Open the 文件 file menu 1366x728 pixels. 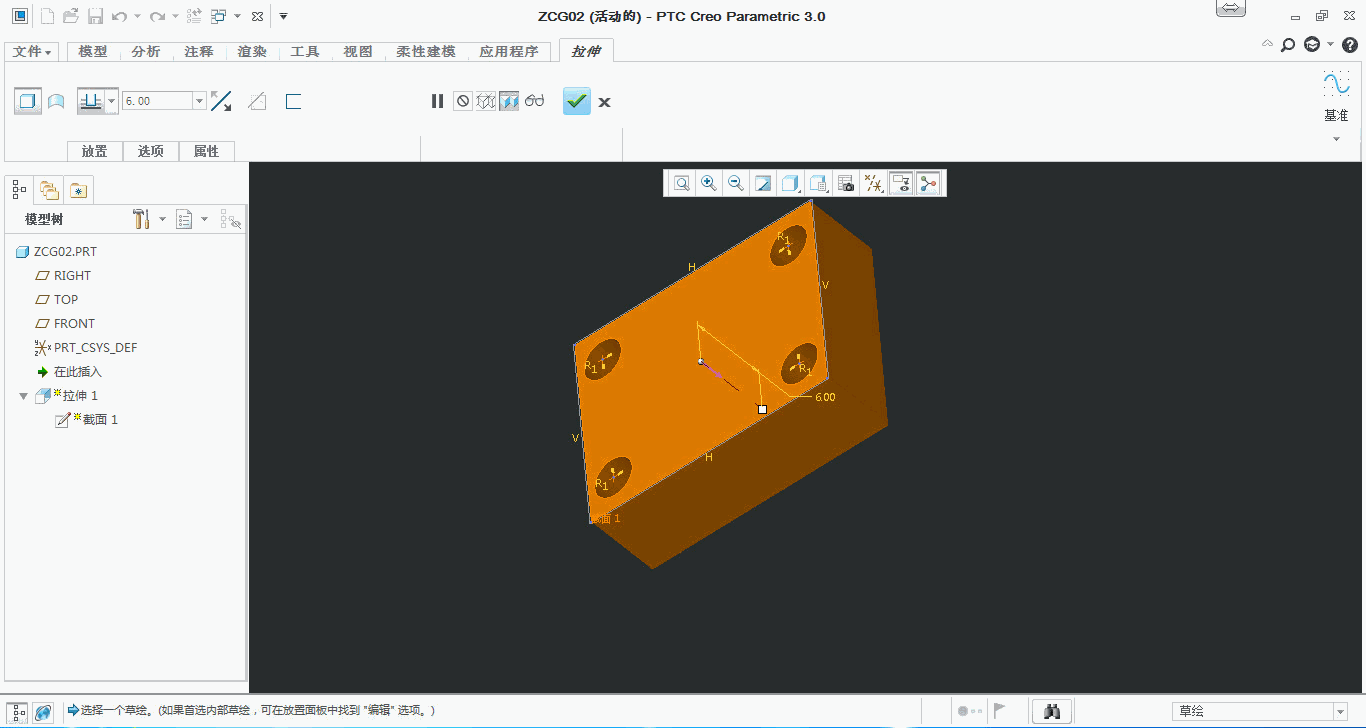coord(32,52)
